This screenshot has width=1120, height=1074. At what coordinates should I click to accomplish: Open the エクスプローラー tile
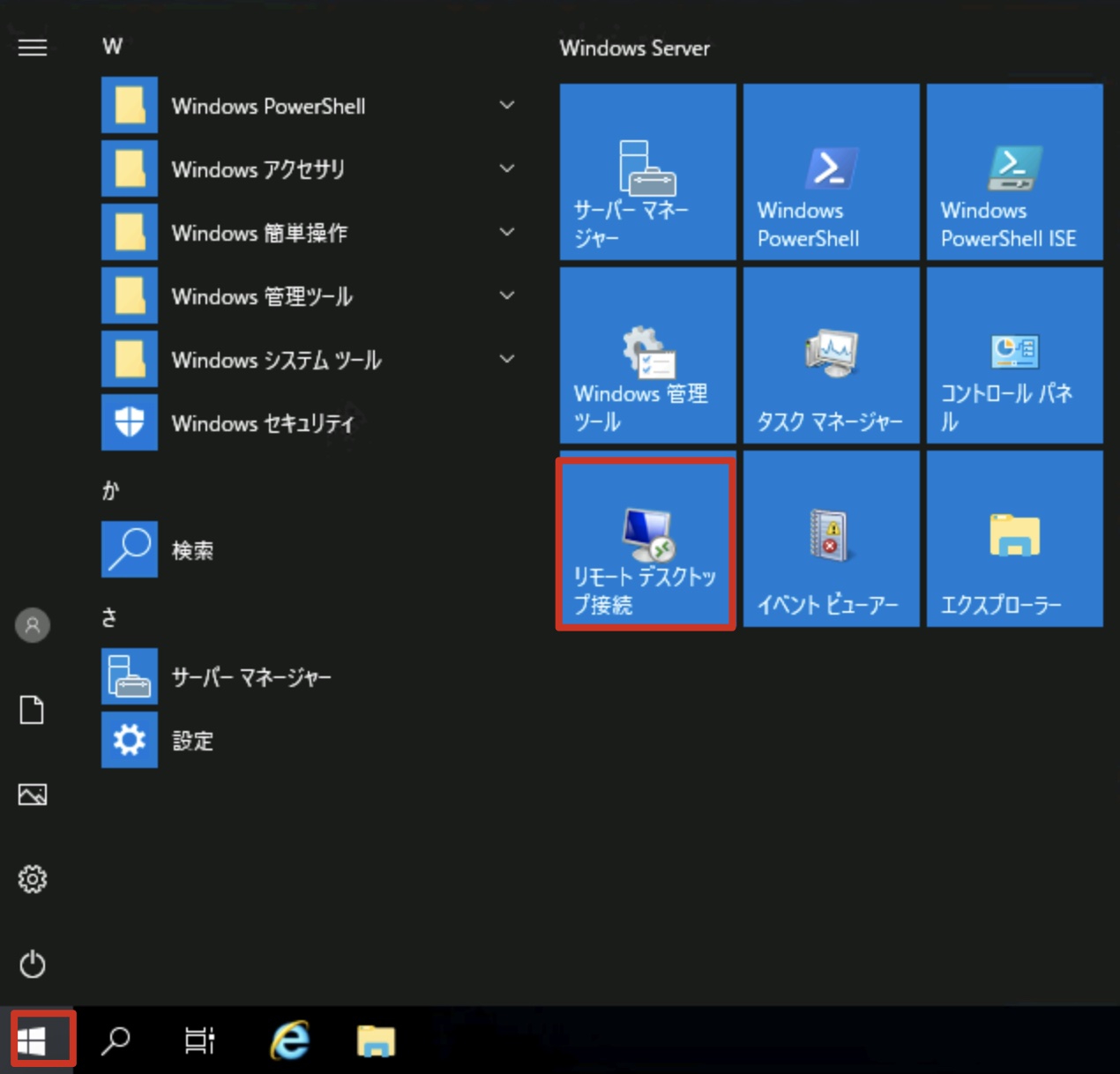[1015, 539]
